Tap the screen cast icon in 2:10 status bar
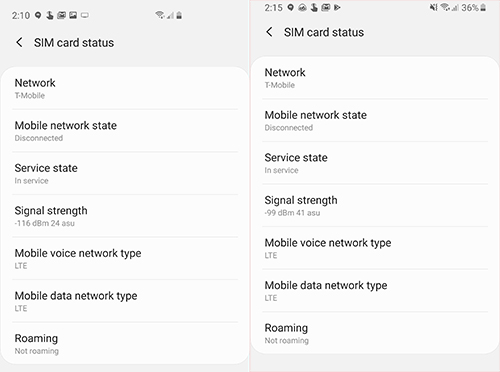This screenshot has height=372, width=500. pos(85,15)
